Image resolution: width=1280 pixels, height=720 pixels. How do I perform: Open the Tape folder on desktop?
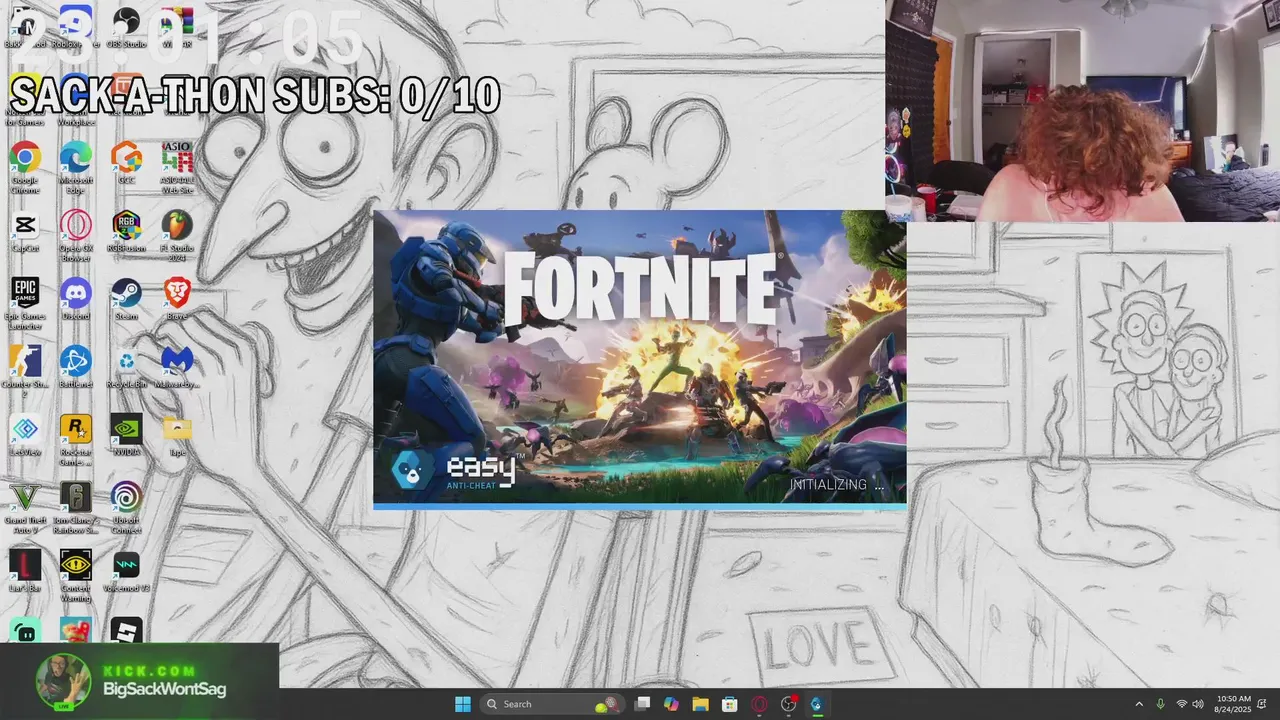click(x=177, y=435)
